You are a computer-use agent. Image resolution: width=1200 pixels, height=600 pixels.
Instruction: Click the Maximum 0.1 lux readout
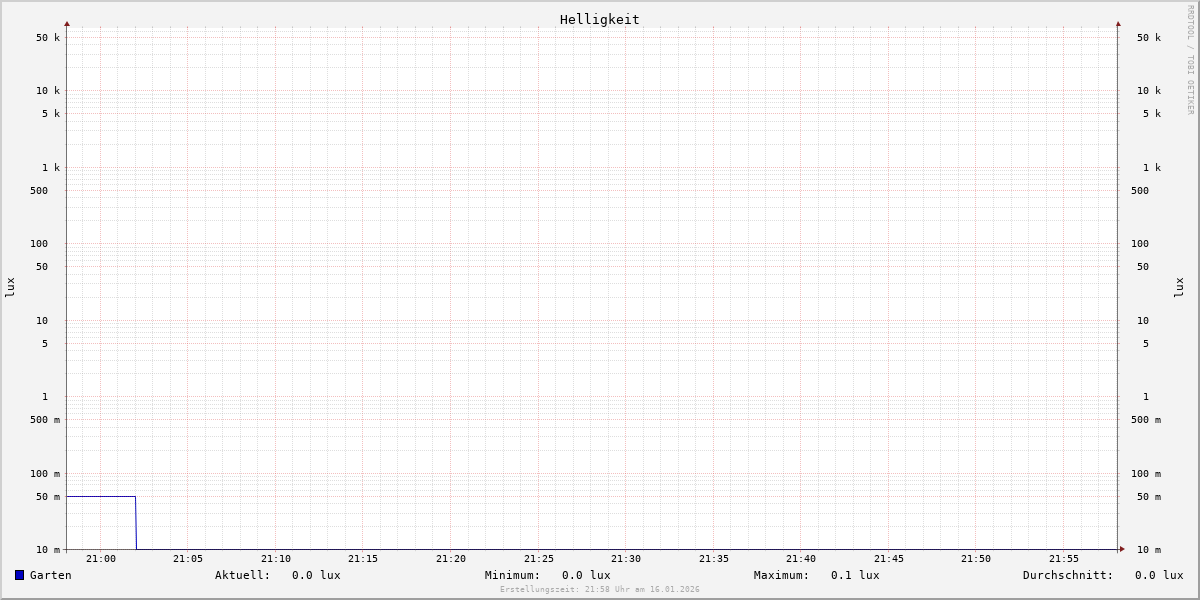coord(855,575)
